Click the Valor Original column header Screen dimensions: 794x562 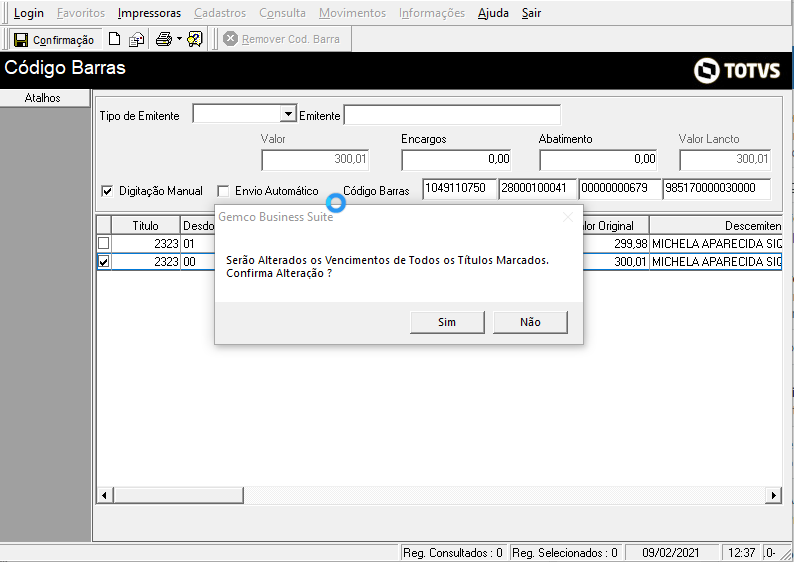pos(616,226)
